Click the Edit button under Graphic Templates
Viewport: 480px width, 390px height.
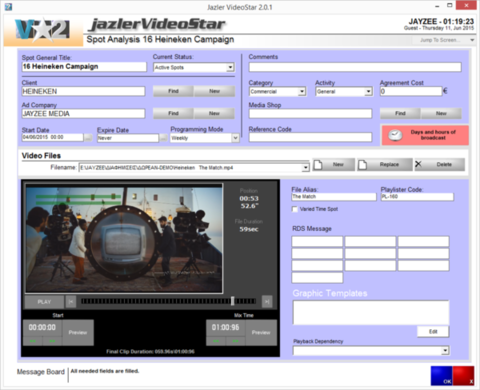(x=433, y=331)
